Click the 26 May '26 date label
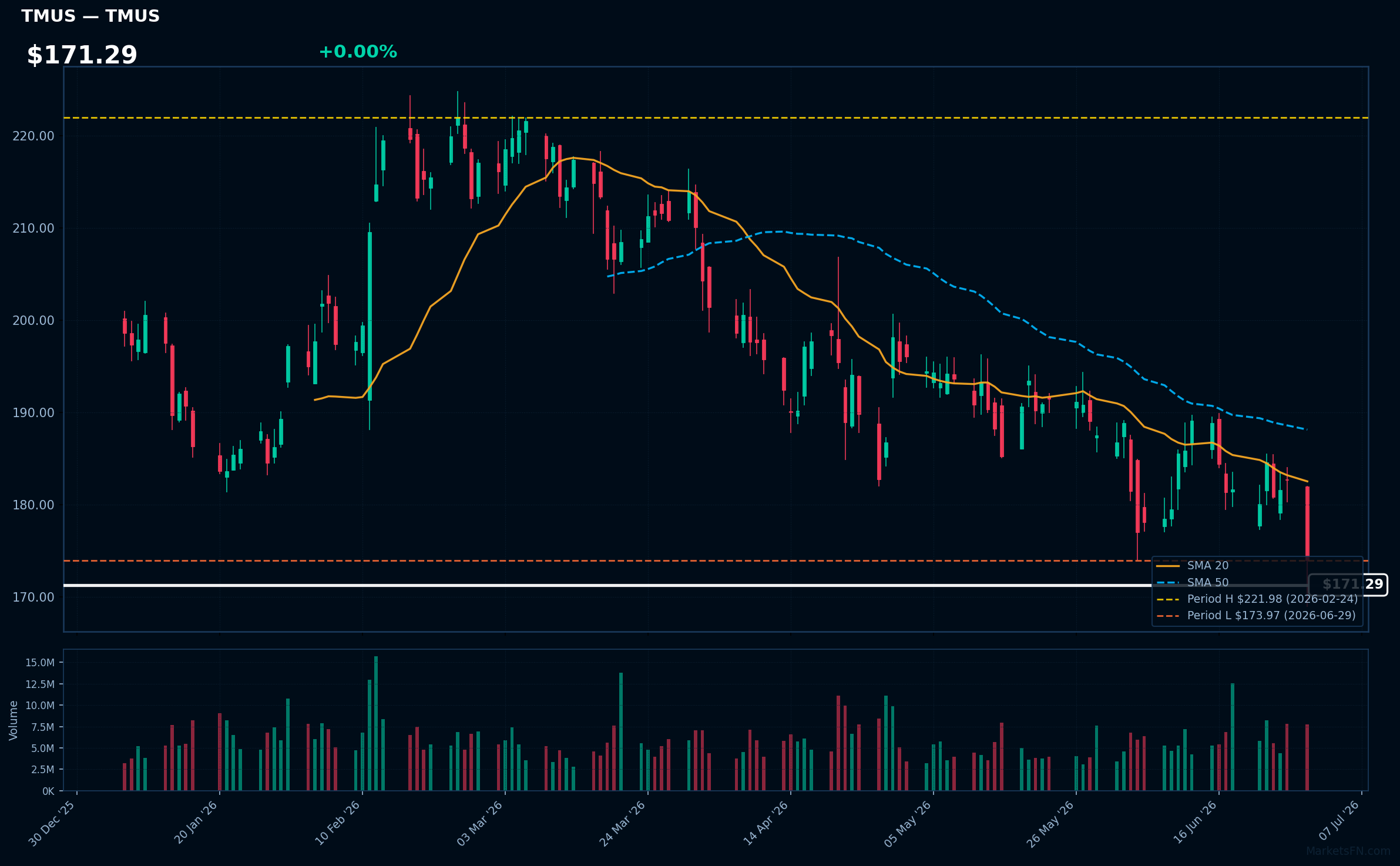Image resolution: width=1400 pixels, height=866 pixels. pos(1051,823)
